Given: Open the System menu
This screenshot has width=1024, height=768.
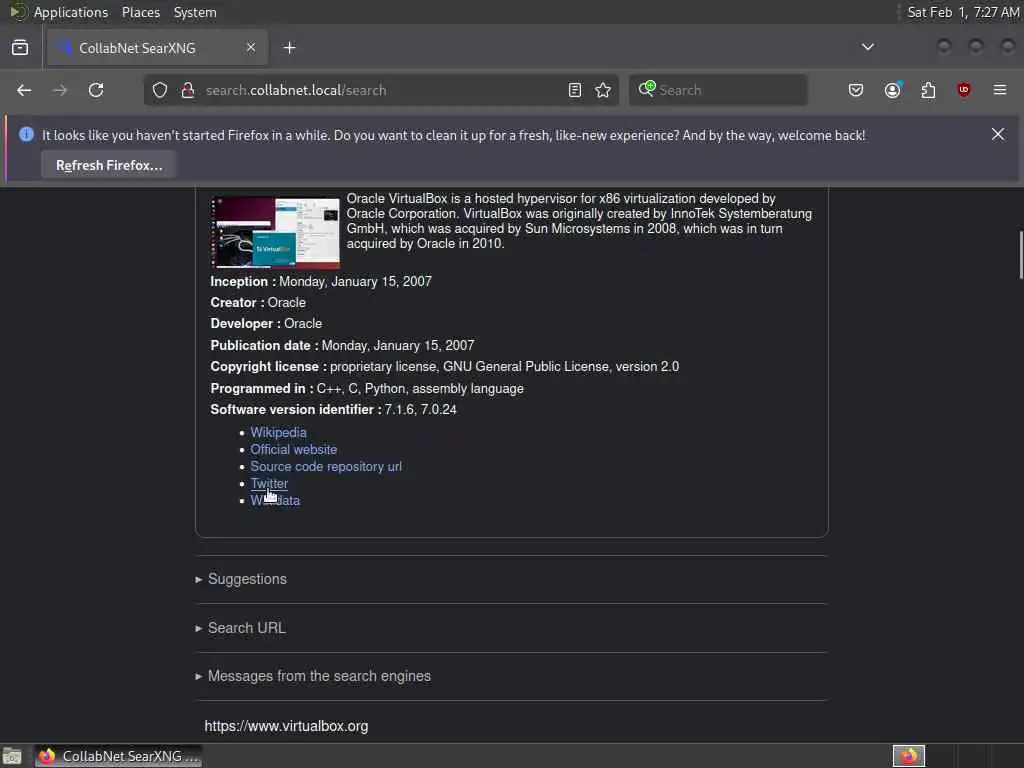Looking at the screenshot, I should click(195, 12).
